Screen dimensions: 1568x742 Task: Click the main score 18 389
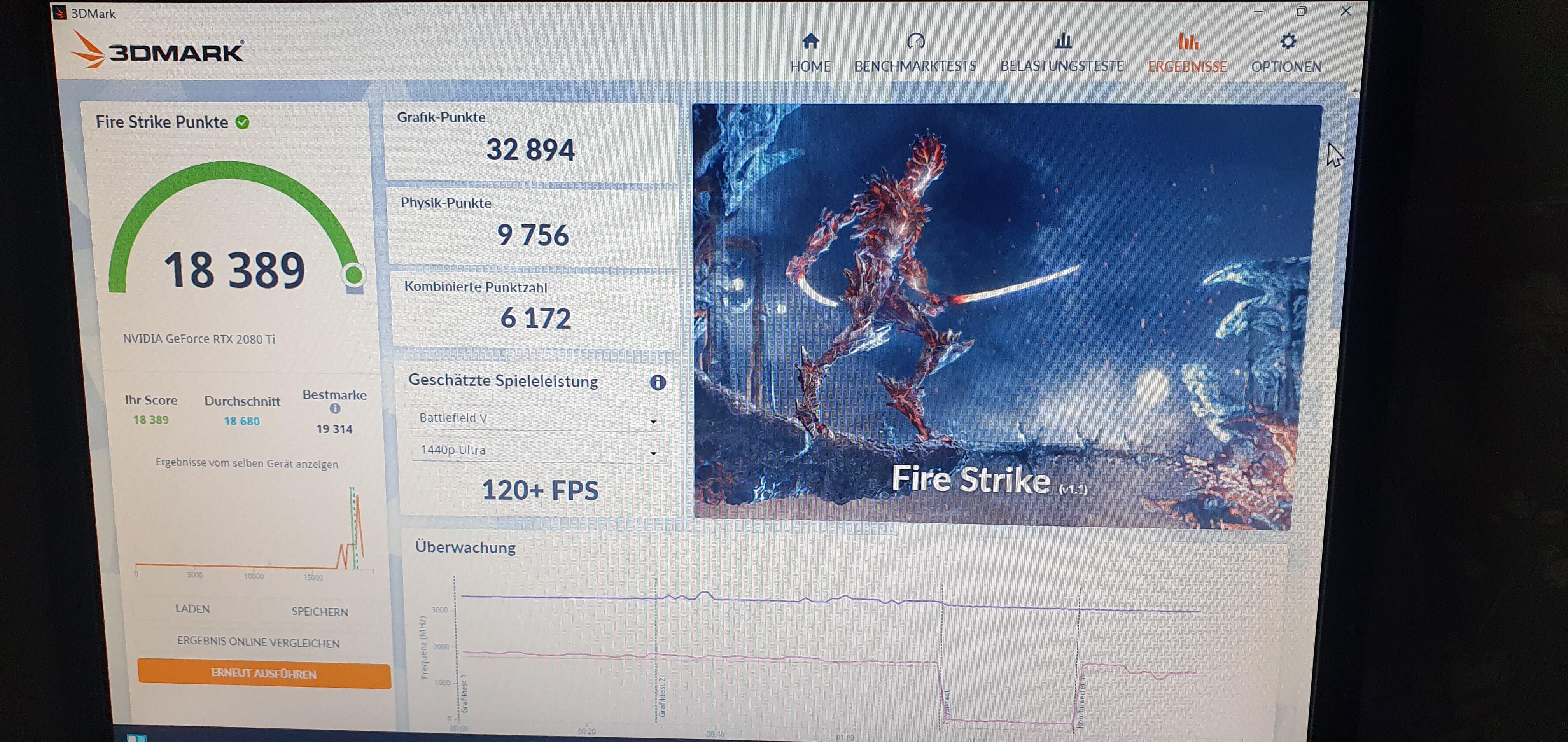[x=234, y=269]
